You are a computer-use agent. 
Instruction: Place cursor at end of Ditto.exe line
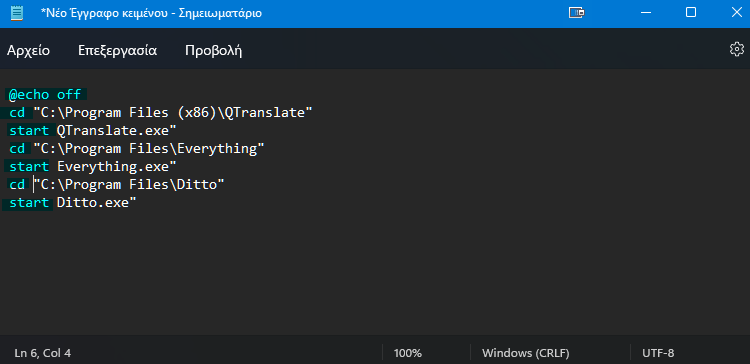tap(137, 203)
